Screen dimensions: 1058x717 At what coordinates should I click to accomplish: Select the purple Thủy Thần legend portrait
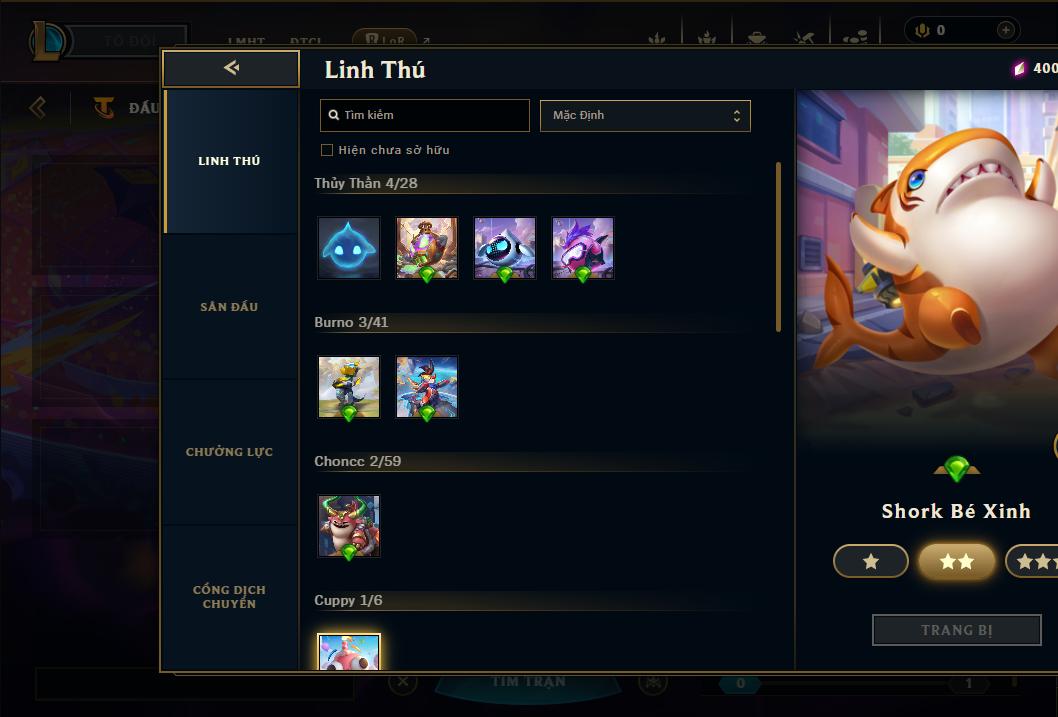pyautogui.click(x=583, y=248)
